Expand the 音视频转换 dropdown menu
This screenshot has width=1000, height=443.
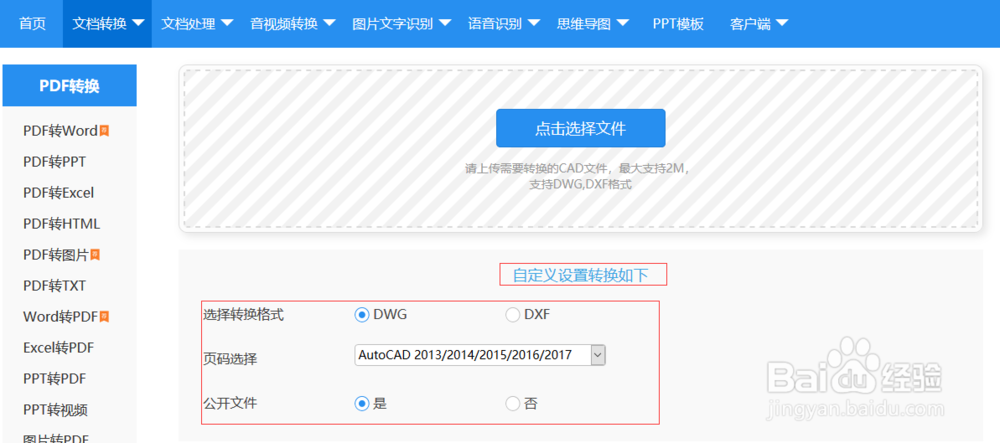pos(293,24)
